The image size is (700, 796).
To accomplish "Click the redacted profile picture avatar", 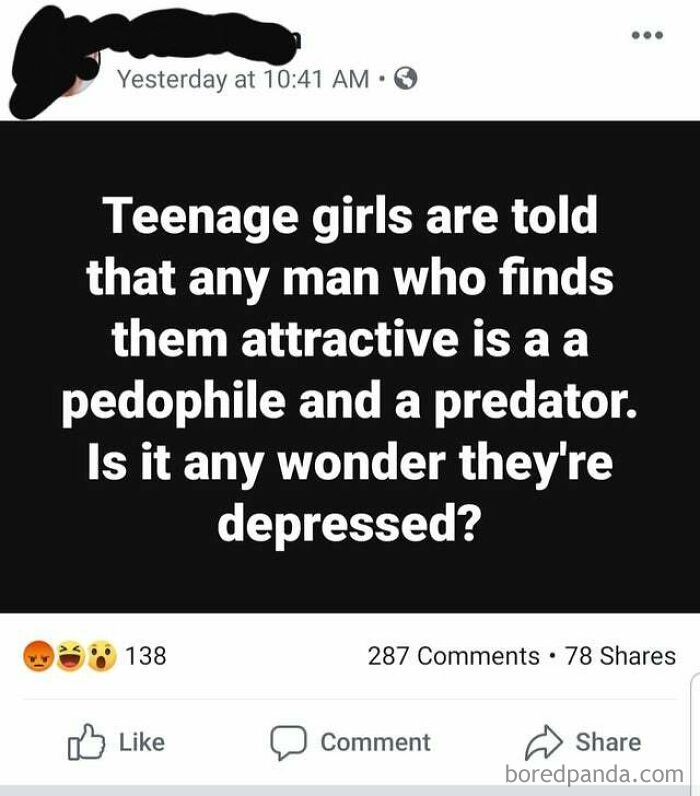I will point(51,66).
